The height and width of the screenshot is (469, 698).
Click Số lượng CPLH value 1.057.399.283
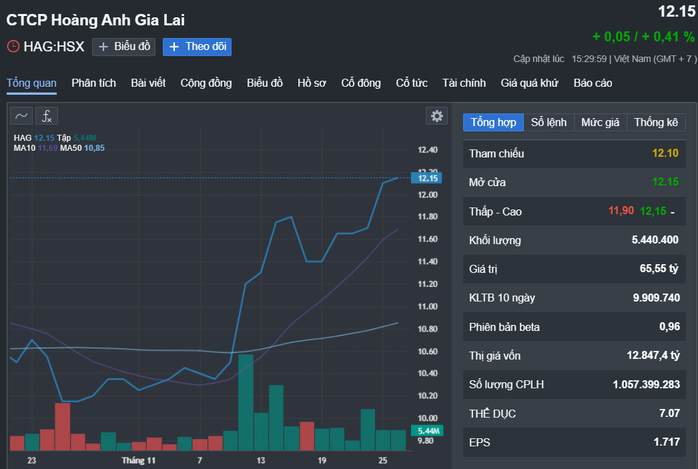646,385
